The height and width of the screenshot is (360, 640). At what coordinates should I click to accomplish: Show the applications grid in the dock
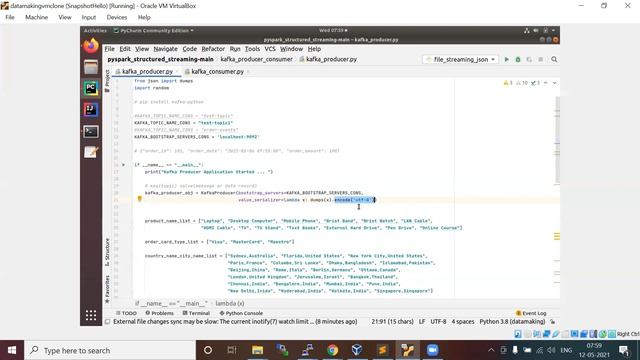pos(91,315)
